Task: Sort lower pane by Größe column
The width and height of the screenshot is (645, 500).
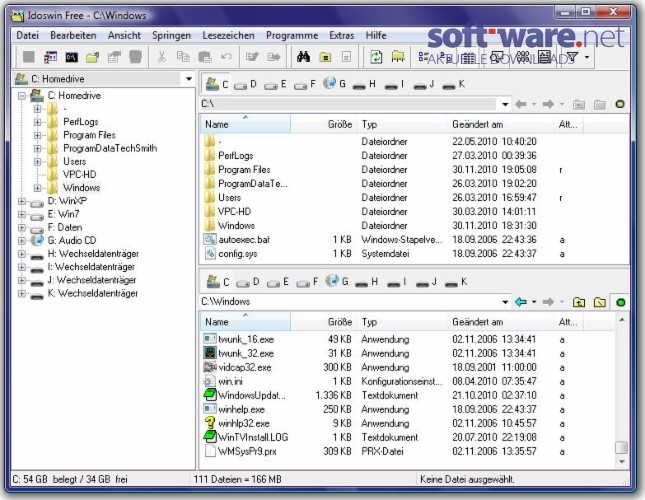Action: 324,322
